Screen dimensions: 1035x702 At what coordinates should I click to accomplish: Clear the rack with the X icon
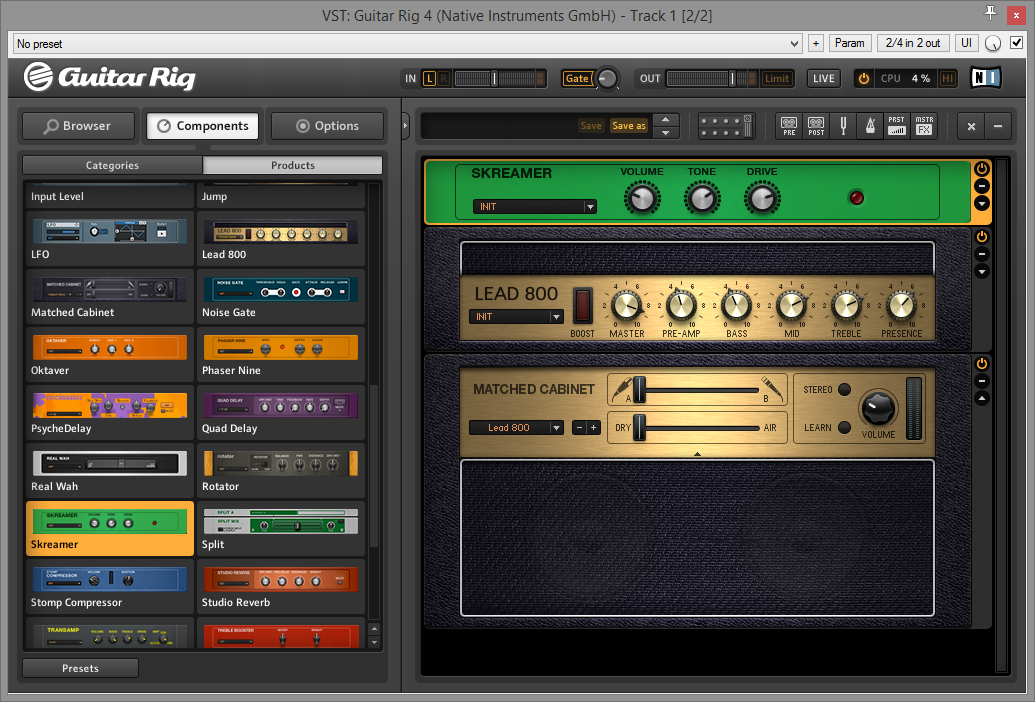point(971,126)
